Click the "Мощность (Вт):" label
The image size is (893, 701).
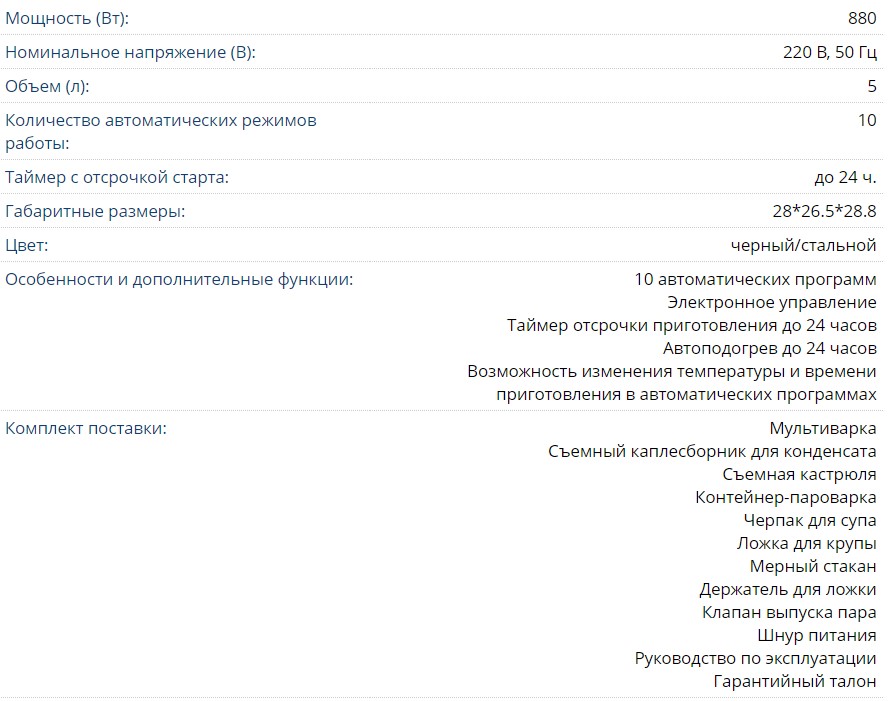pos(67,19)
